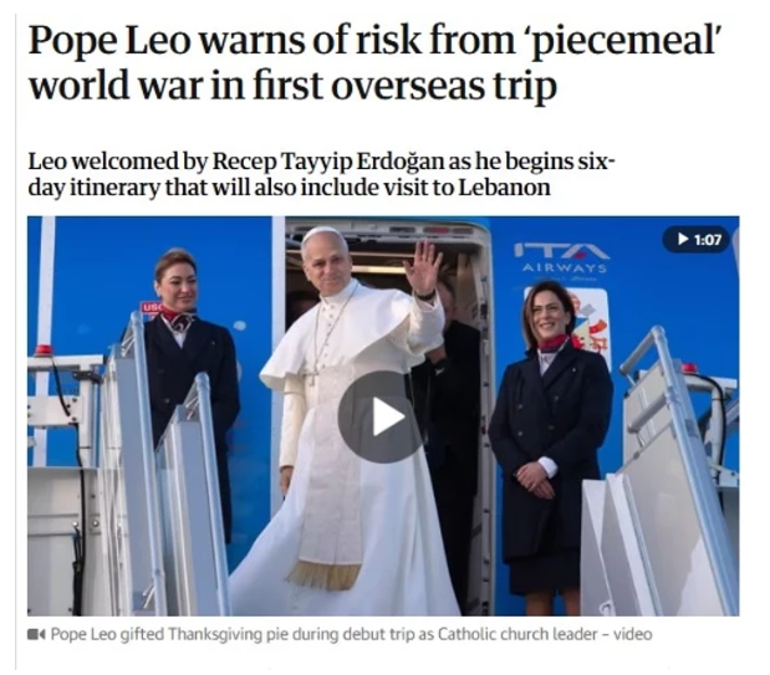The height and width of the screenshot is (675, 770).
Task: Click the 1:07 video duration badge
Action: coord(696,240)
